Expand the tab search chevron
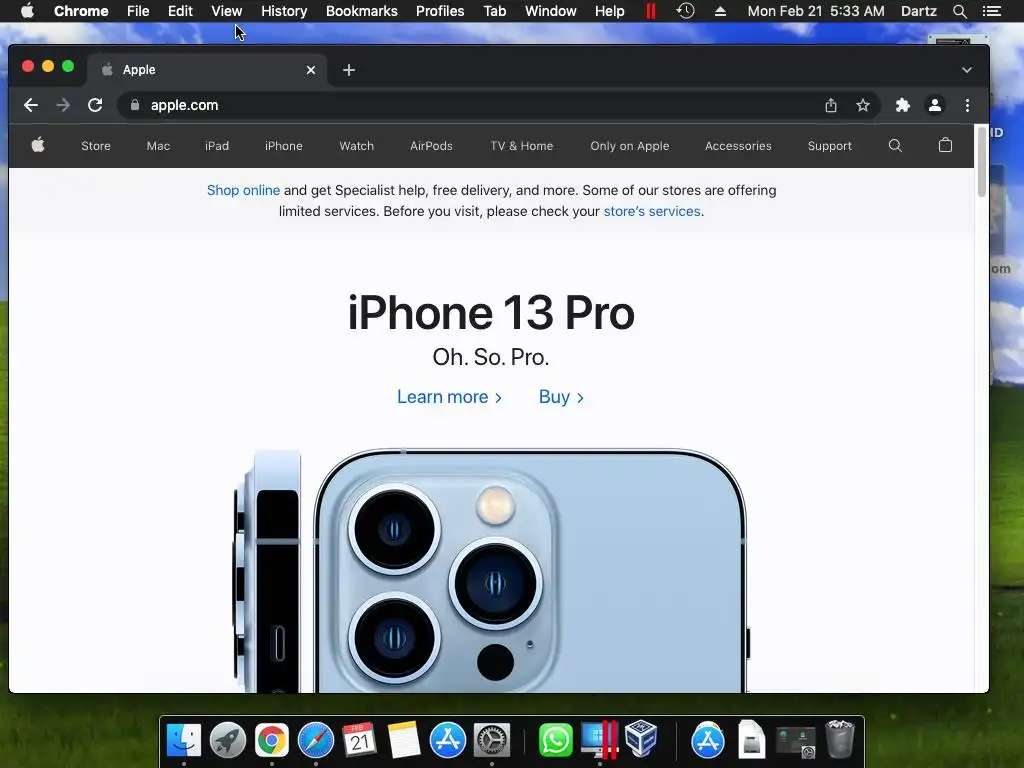The image size is (1024, 768). pyautogui.click(x=967, y=70)
